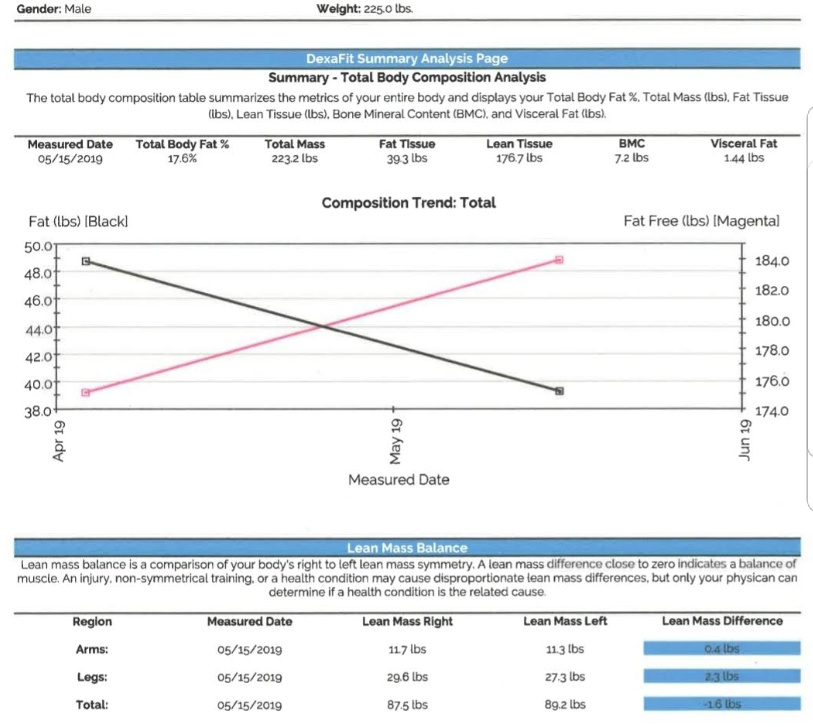
Task: Click the point where the two trend lines cross
Action: (x=322, y=326)
